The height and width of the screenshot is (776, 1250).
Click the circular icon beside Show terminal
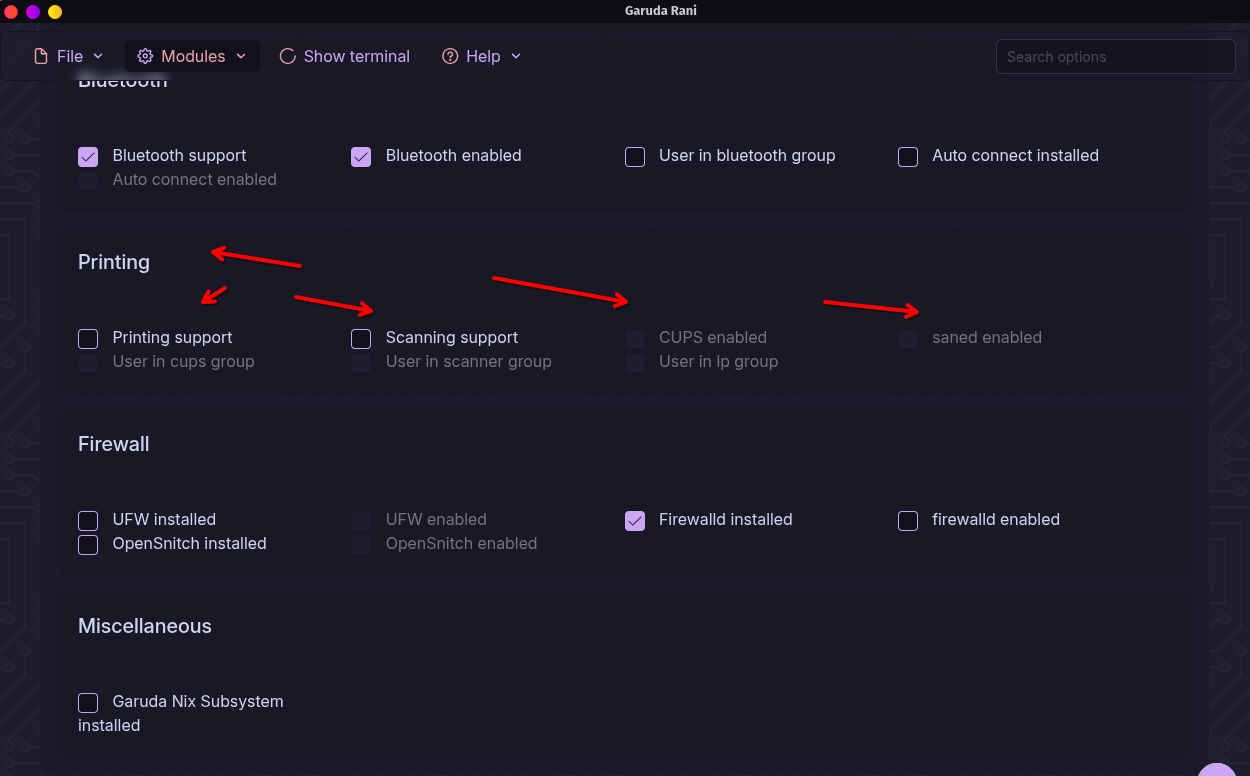pos(287,56)
